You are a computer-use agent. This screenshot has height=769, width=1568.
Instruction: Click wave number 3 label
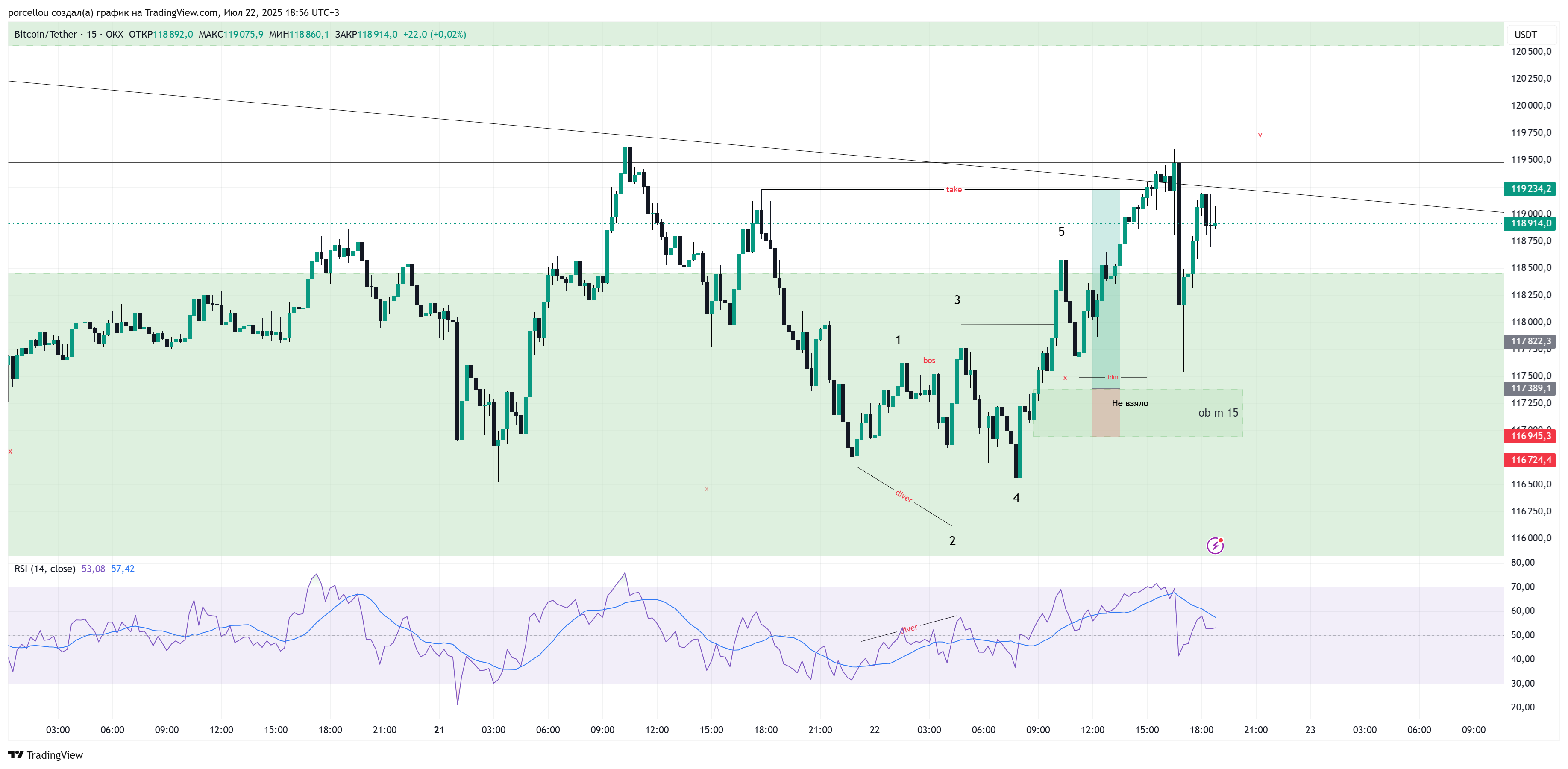point(957,299)
